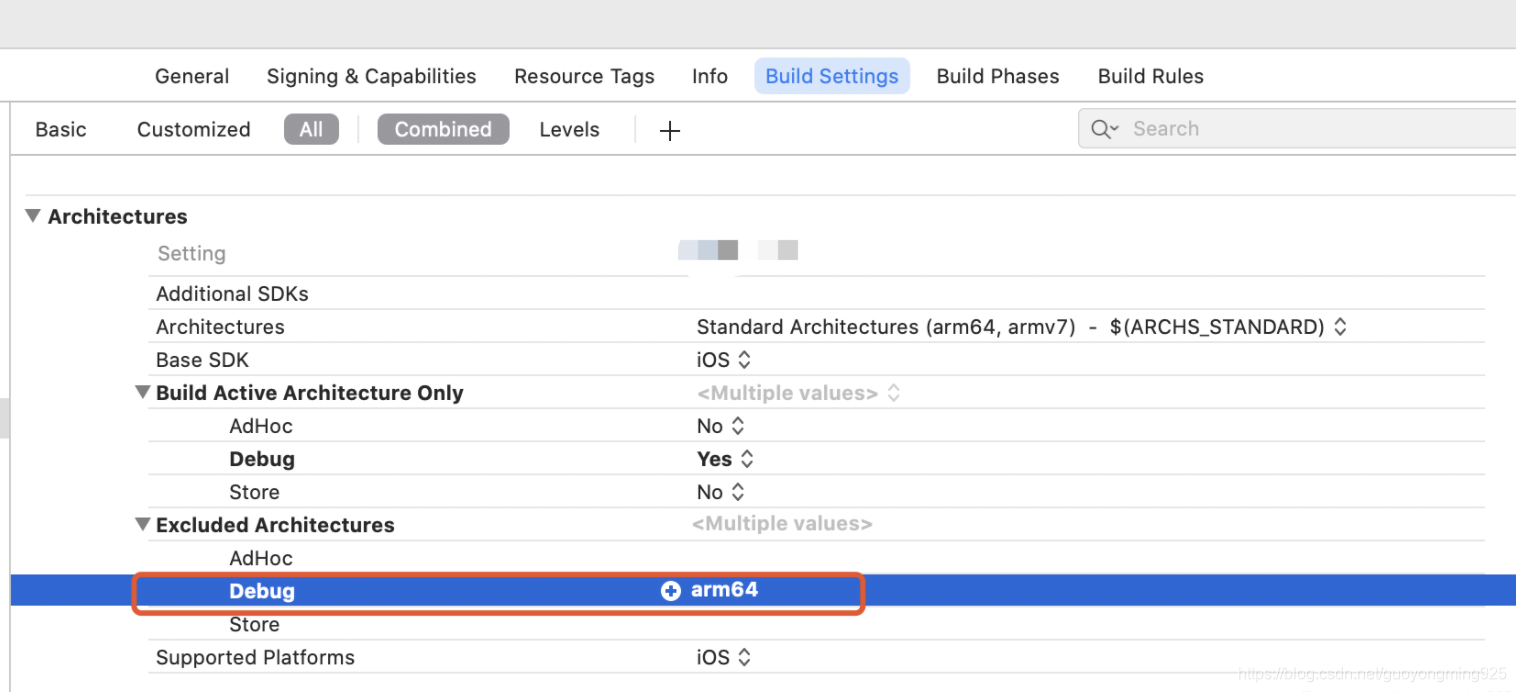Collapse the Architectures section triangle
Screen dimensions: 1516x692
tap(32, 215)
